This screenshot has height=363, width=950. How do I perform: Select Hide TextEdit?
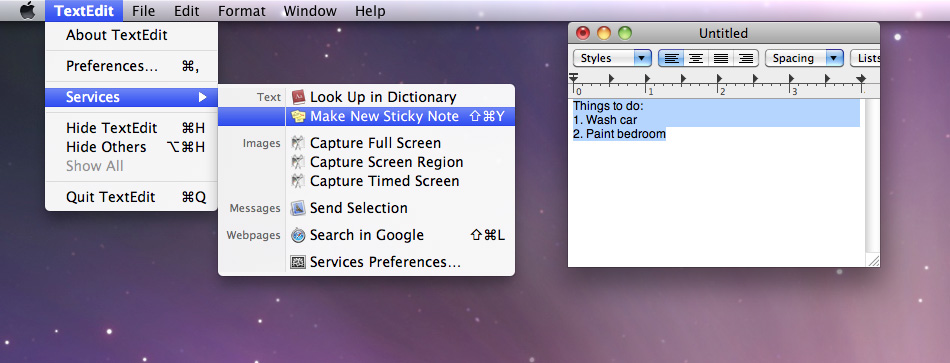coord(131,128)
